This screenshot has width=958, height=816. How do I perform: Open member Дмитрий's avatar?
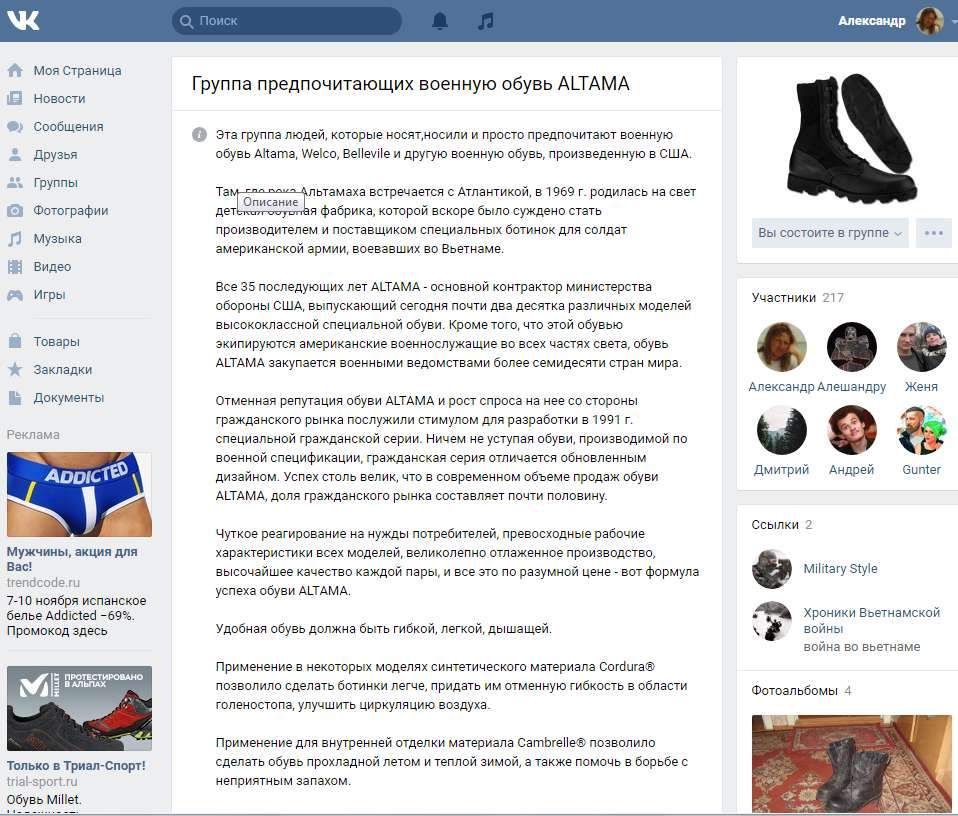click(781, 430)
